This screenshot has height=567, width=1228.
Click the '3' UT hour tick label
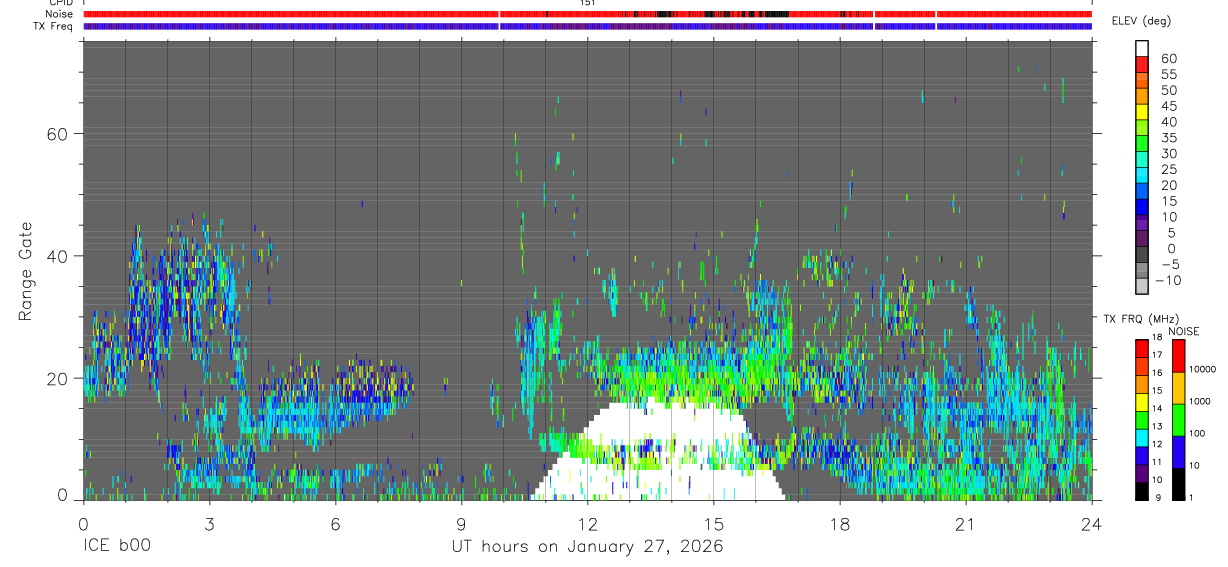[209, 522]
